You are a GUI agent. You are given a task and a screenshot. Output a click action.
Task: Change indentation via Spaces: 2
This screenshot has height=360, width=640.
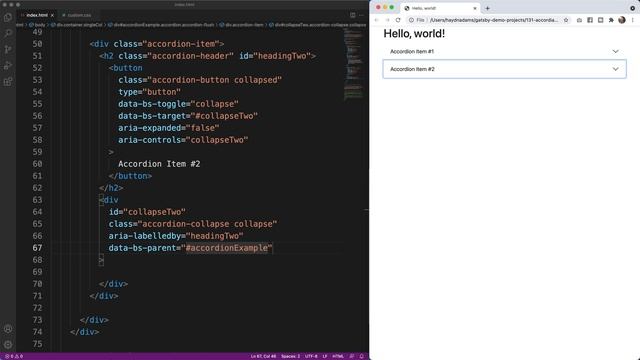click(x=290, y=356)
